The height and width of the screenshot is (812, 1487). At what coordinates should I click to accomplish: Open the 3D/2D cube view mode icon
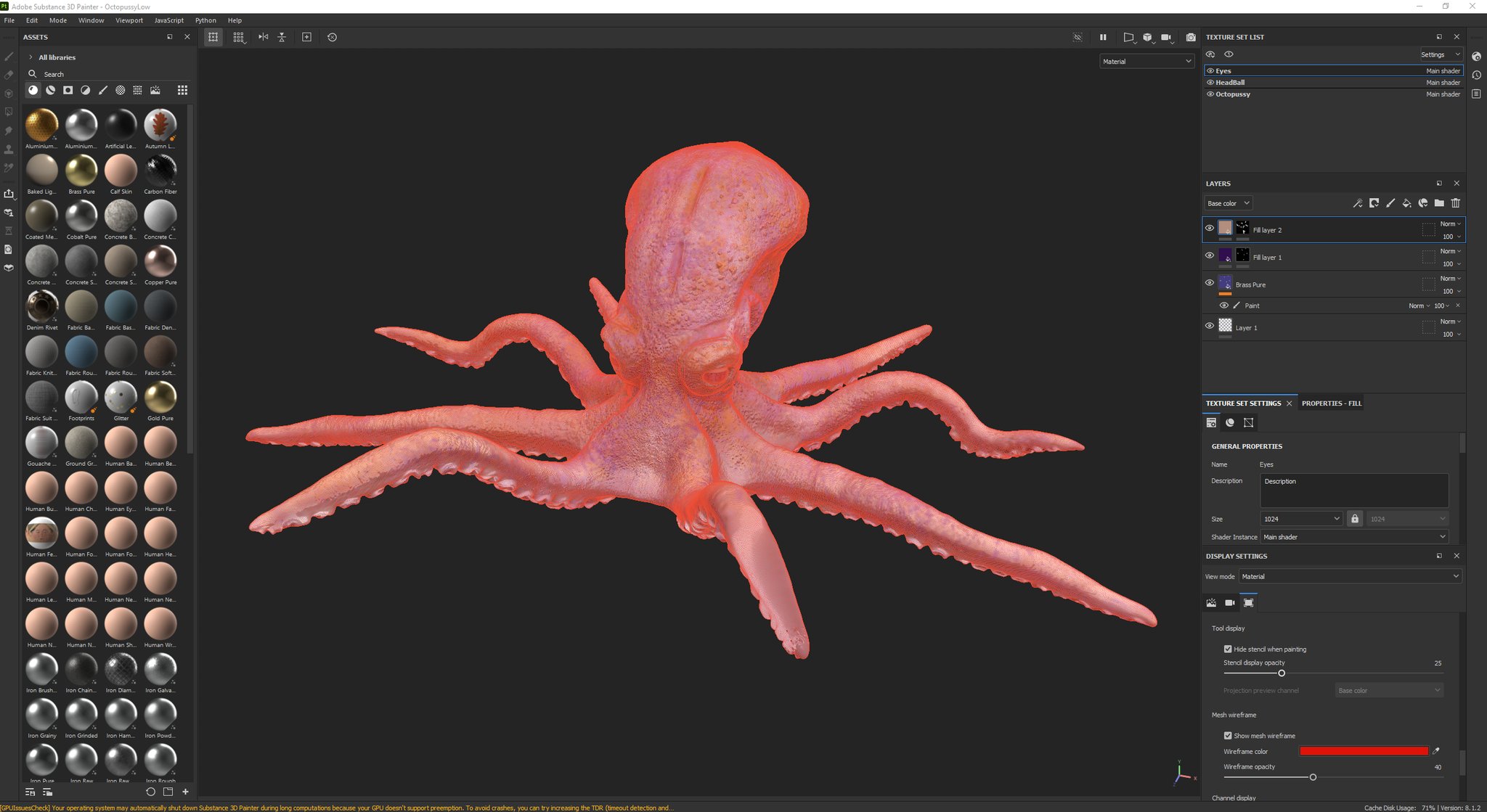coord(1147,37)
